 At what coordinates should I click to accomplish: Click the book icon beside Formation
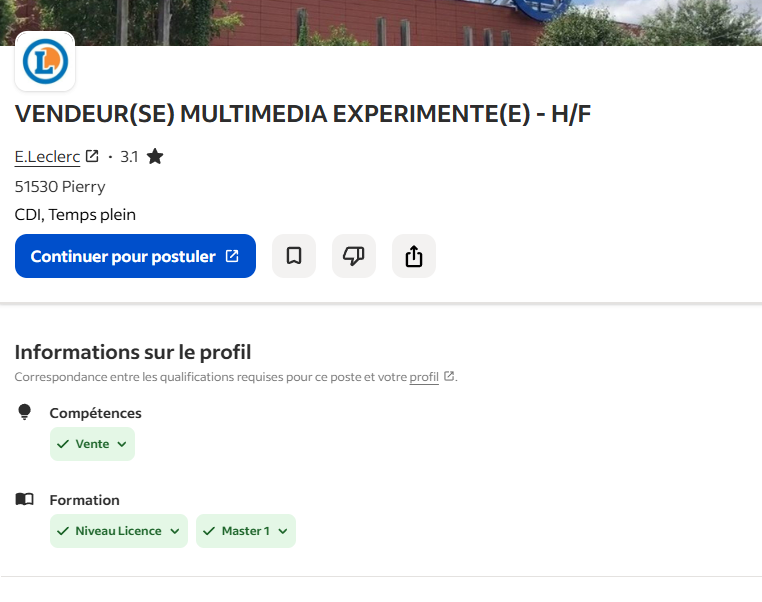(x=25, y=499)
